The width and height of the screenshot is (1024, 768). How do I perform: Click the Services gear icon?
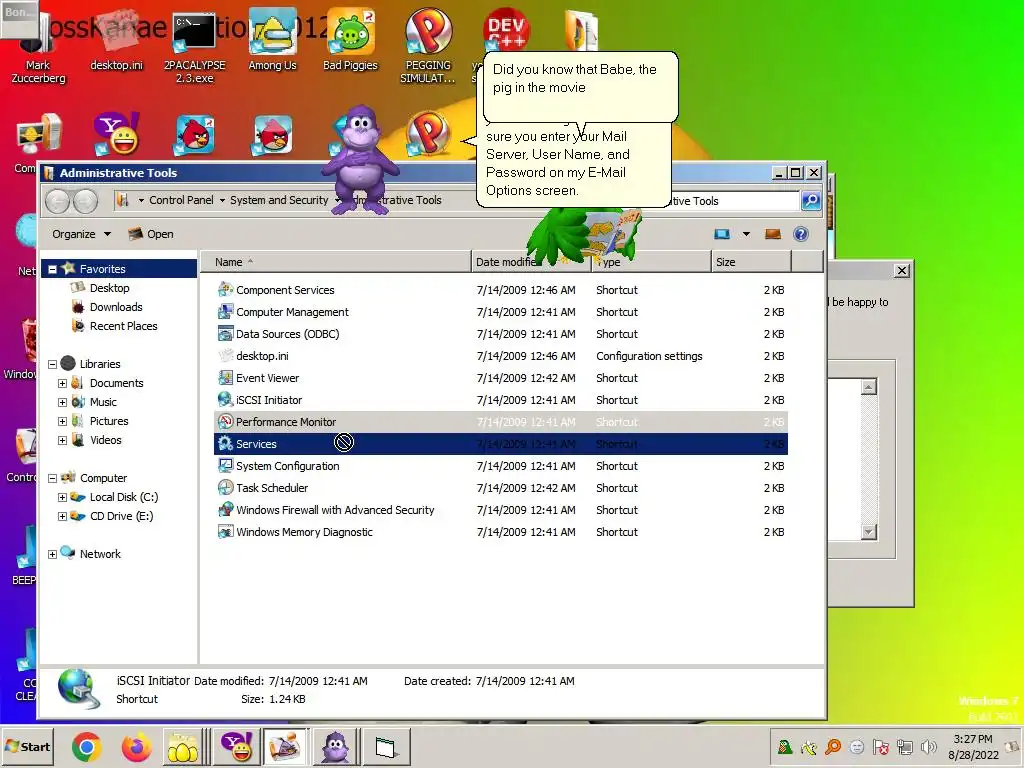[225, 443]
